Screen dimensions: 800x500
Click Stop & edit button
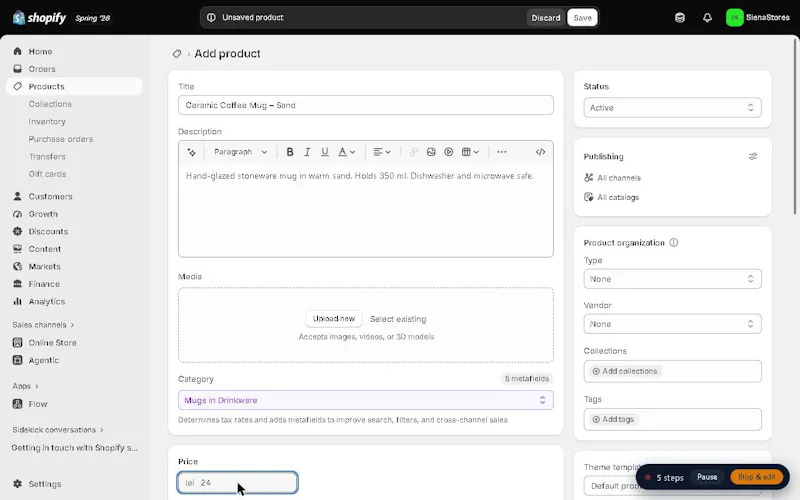pos(757,477)
